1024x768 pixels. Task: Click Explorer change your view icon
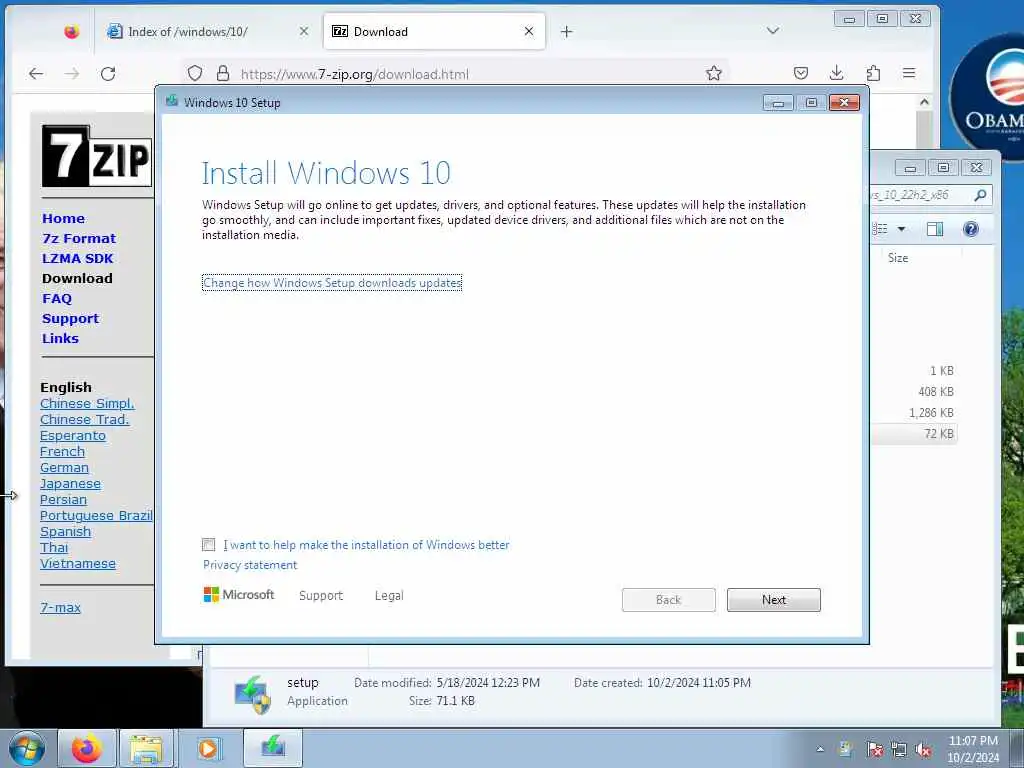pyautogui.click(x=880, y=229)
